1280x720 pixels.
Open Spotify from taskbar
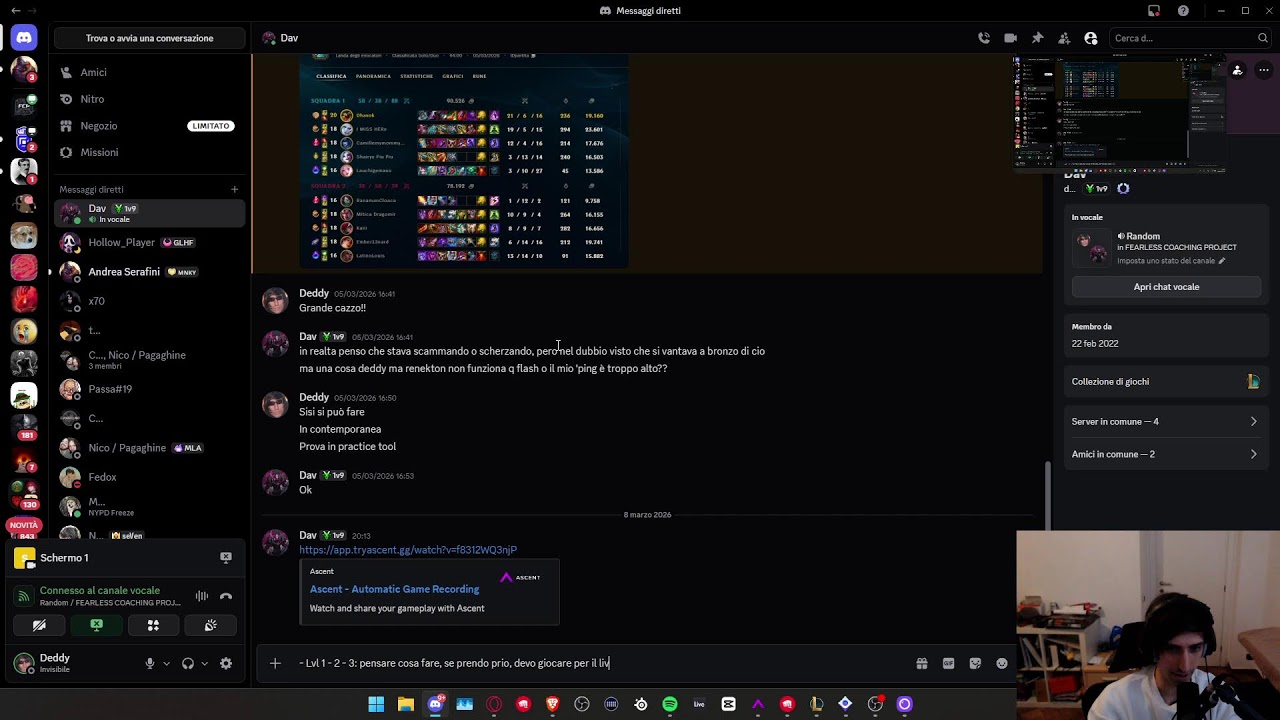[x=670, y=704]
